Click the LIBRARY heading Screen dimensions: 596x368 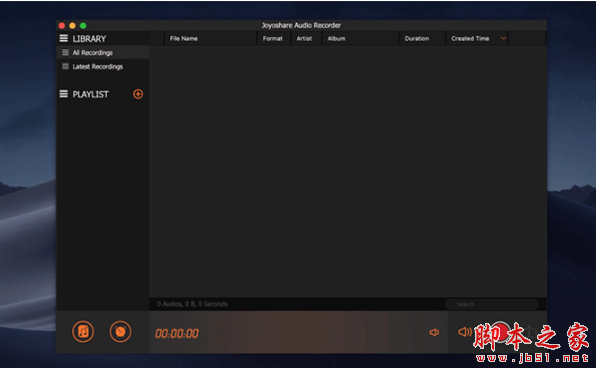pos(89,39)
